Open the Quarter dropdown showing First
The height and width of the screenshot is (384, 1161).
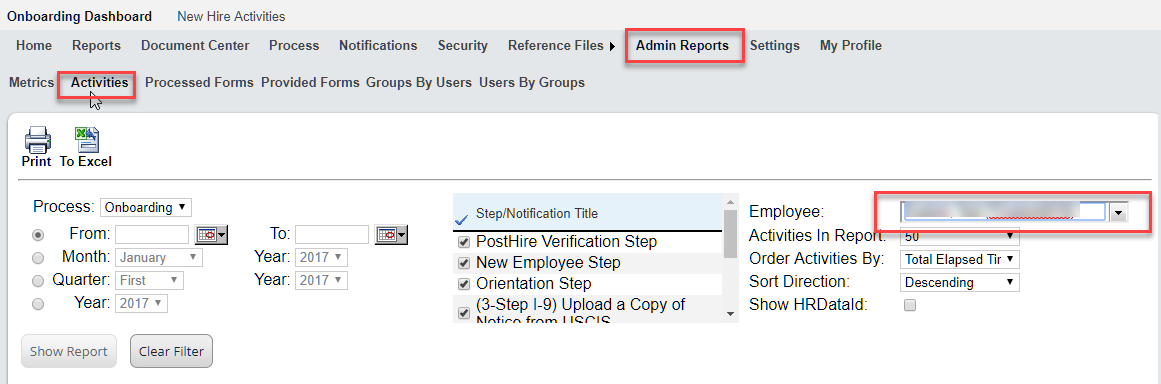tap(150, 280)
